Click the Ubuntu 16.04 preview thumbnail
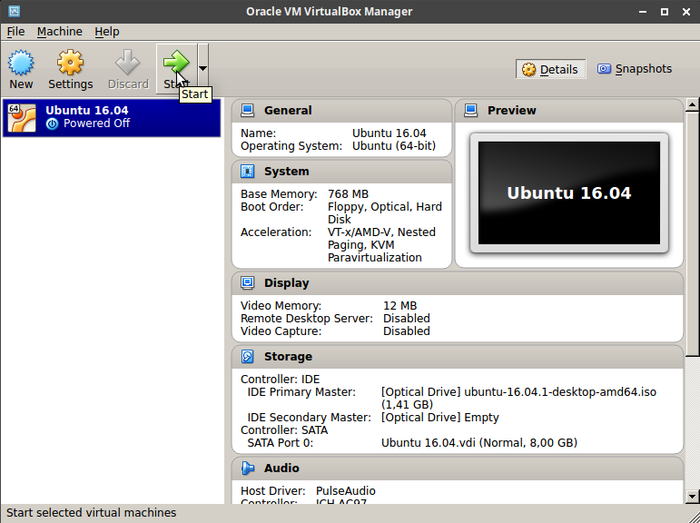Image resolution: width=700 pixels, height=523 pixels. pos(569,193)
